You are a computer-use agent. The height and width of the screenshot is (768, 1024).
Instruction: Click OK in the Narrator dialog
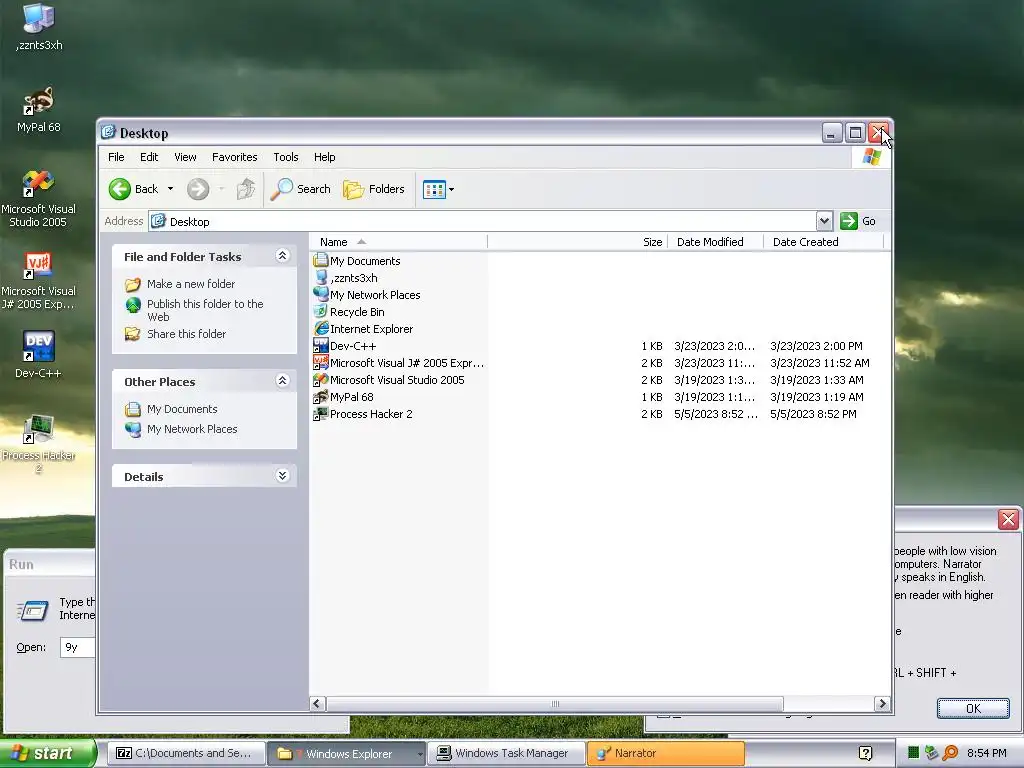click(973, 709)
